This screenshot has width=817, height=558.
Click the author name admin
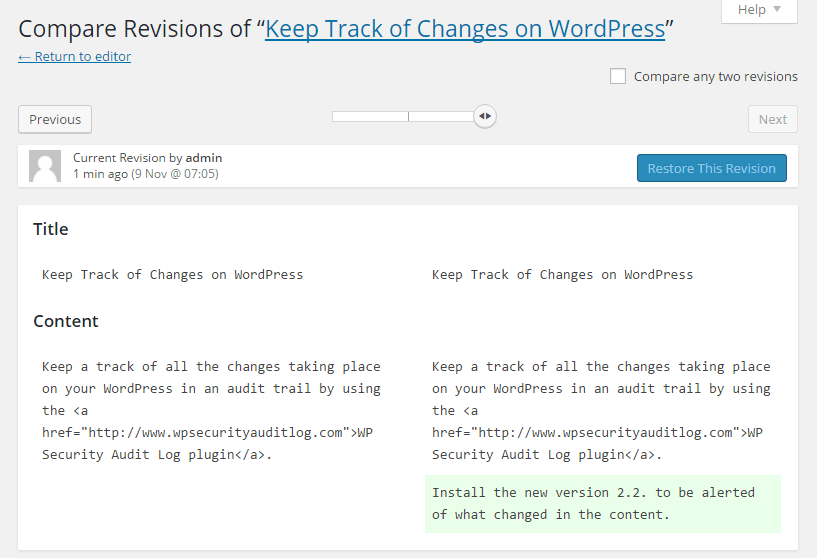click(x=204, y=158)
